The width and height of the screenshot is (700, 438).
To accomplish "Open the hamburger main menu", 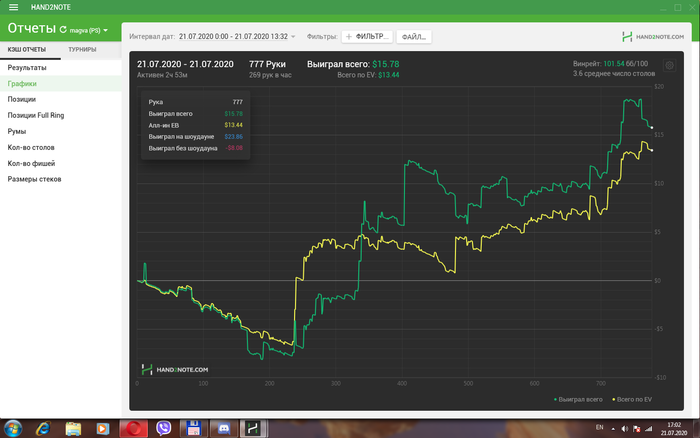I will (x=13, y=7).
